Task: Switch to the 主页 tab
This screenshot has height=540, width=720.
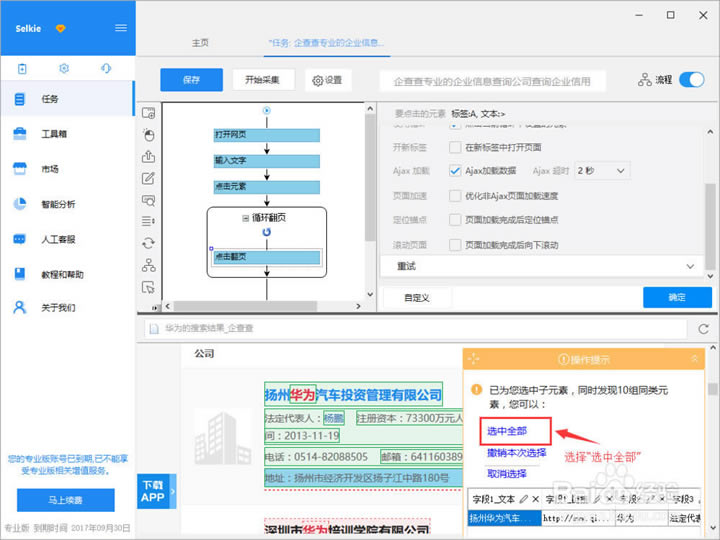Action: point(200,43)
